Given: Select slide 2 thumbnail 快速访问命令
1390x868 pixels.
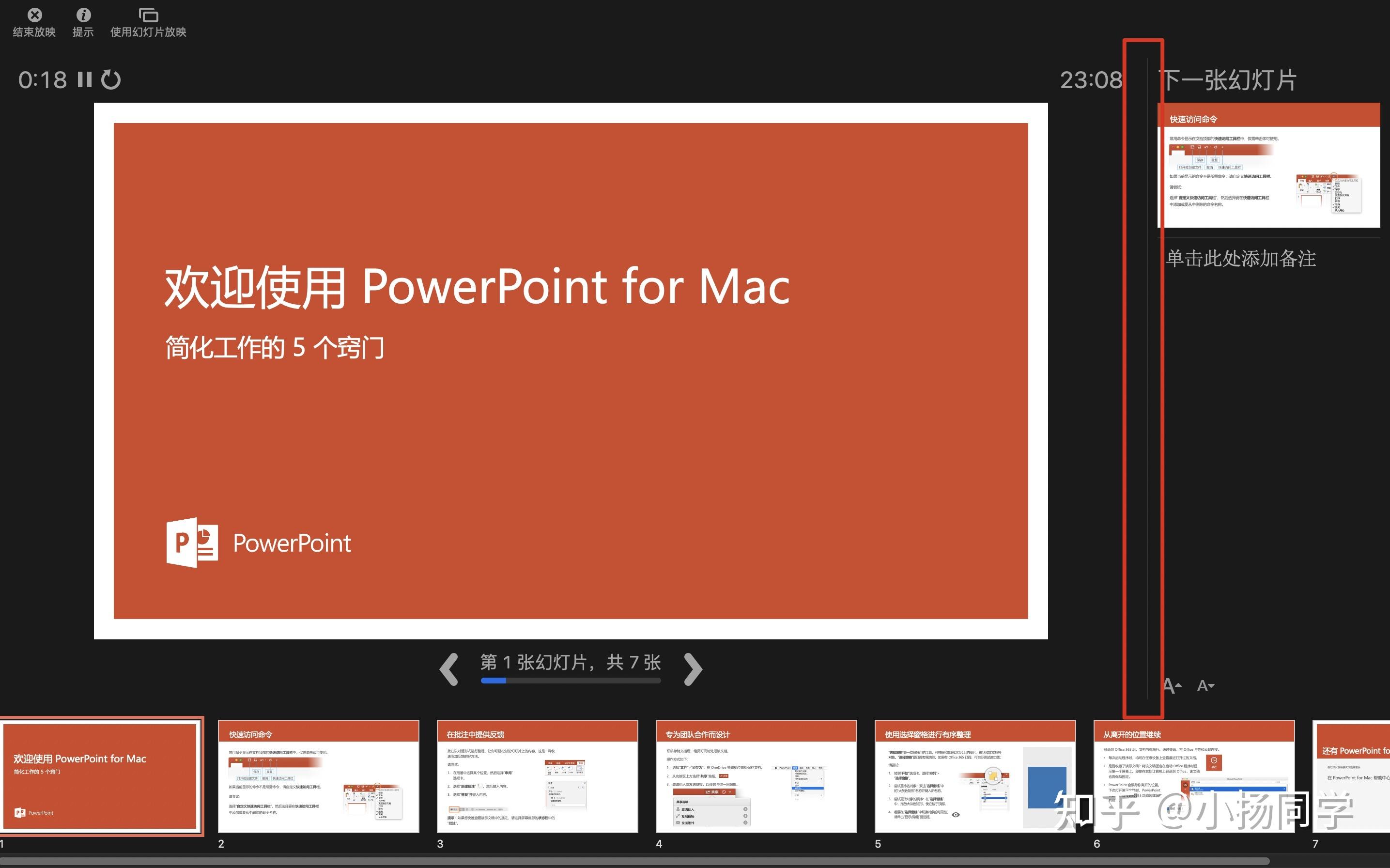Looking at the screenshot, I should click(319, 776).
